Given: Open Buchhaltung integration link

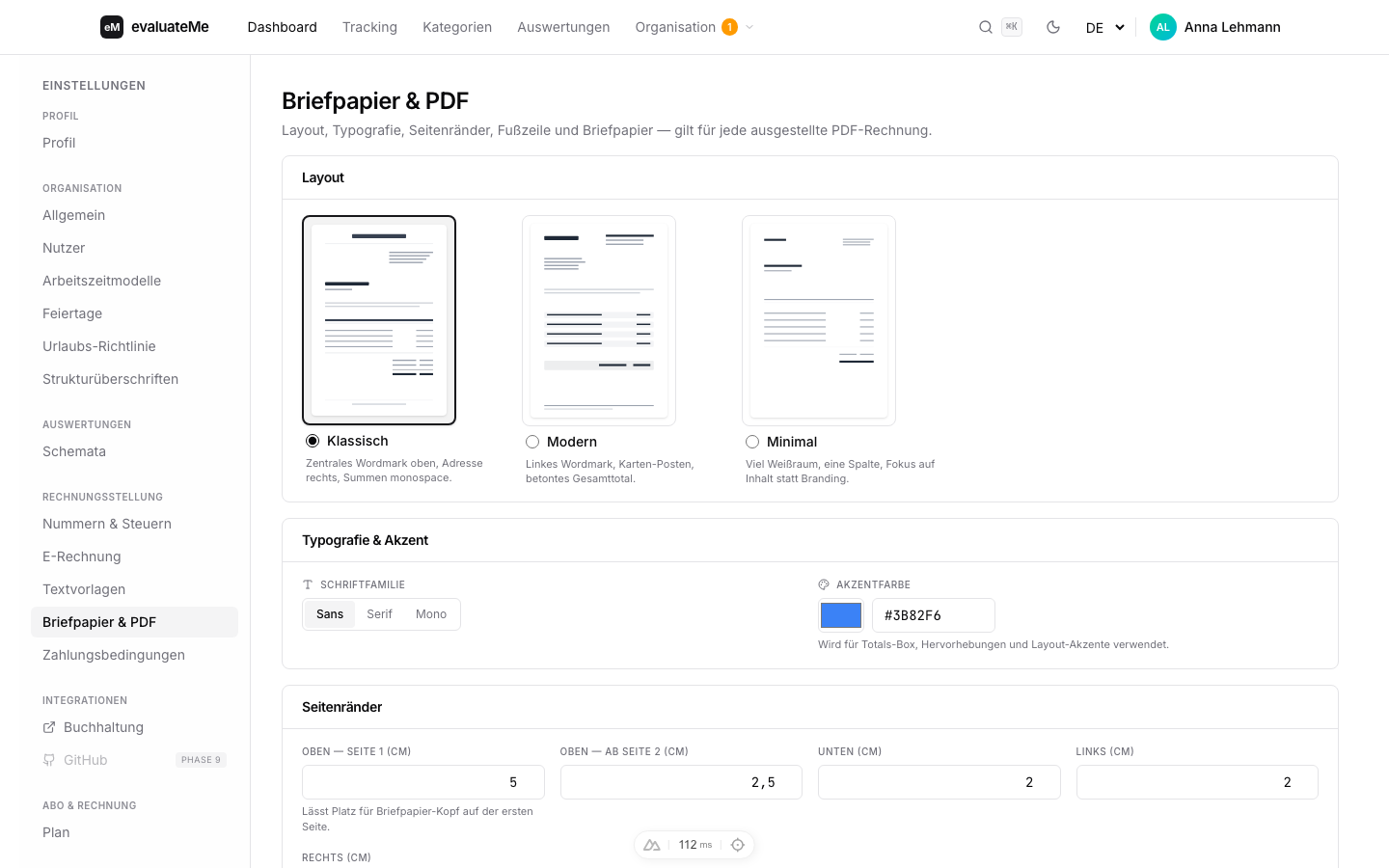Looking at the screenshot, I should coord(134,727).
